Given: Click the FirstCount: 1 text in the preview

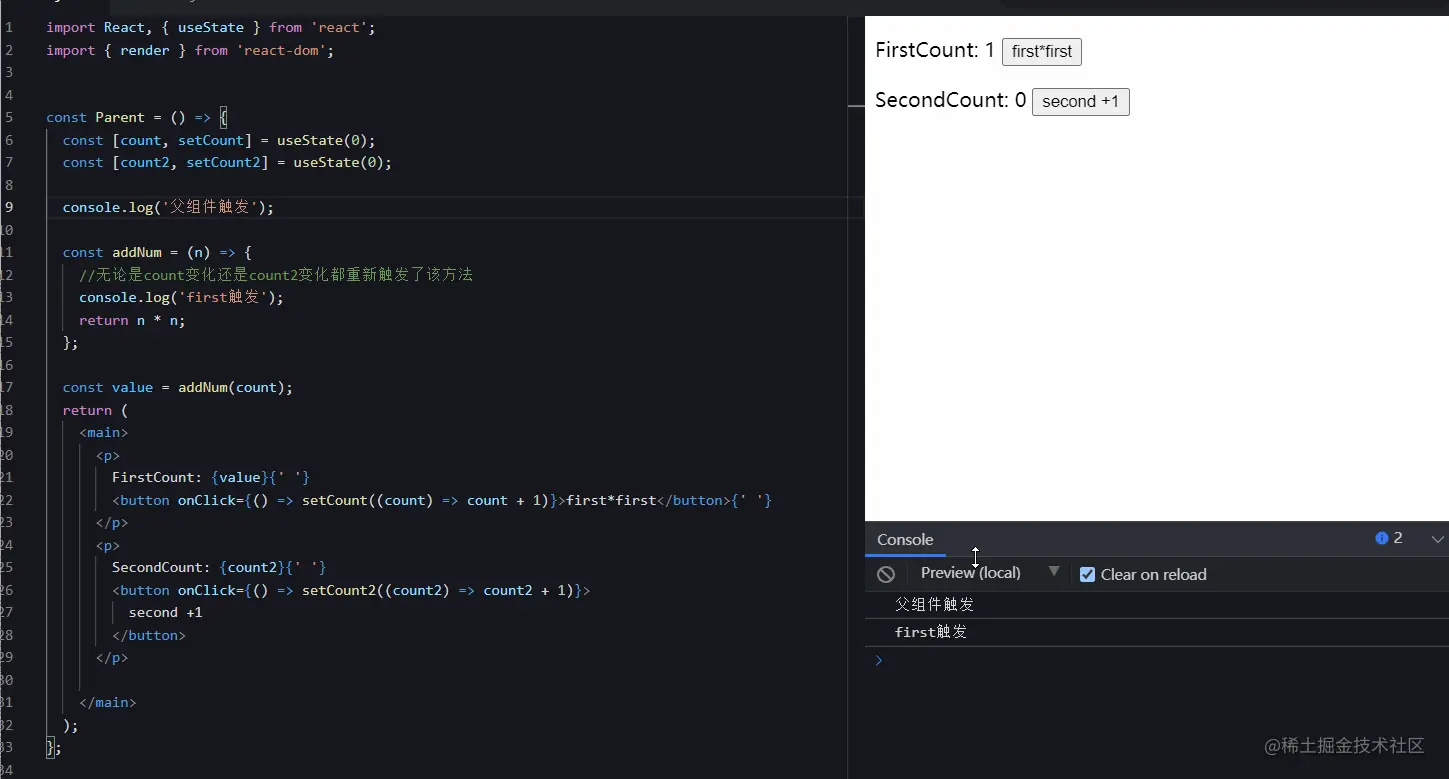Looking at the screenshot, I should (x=935, y=50).
